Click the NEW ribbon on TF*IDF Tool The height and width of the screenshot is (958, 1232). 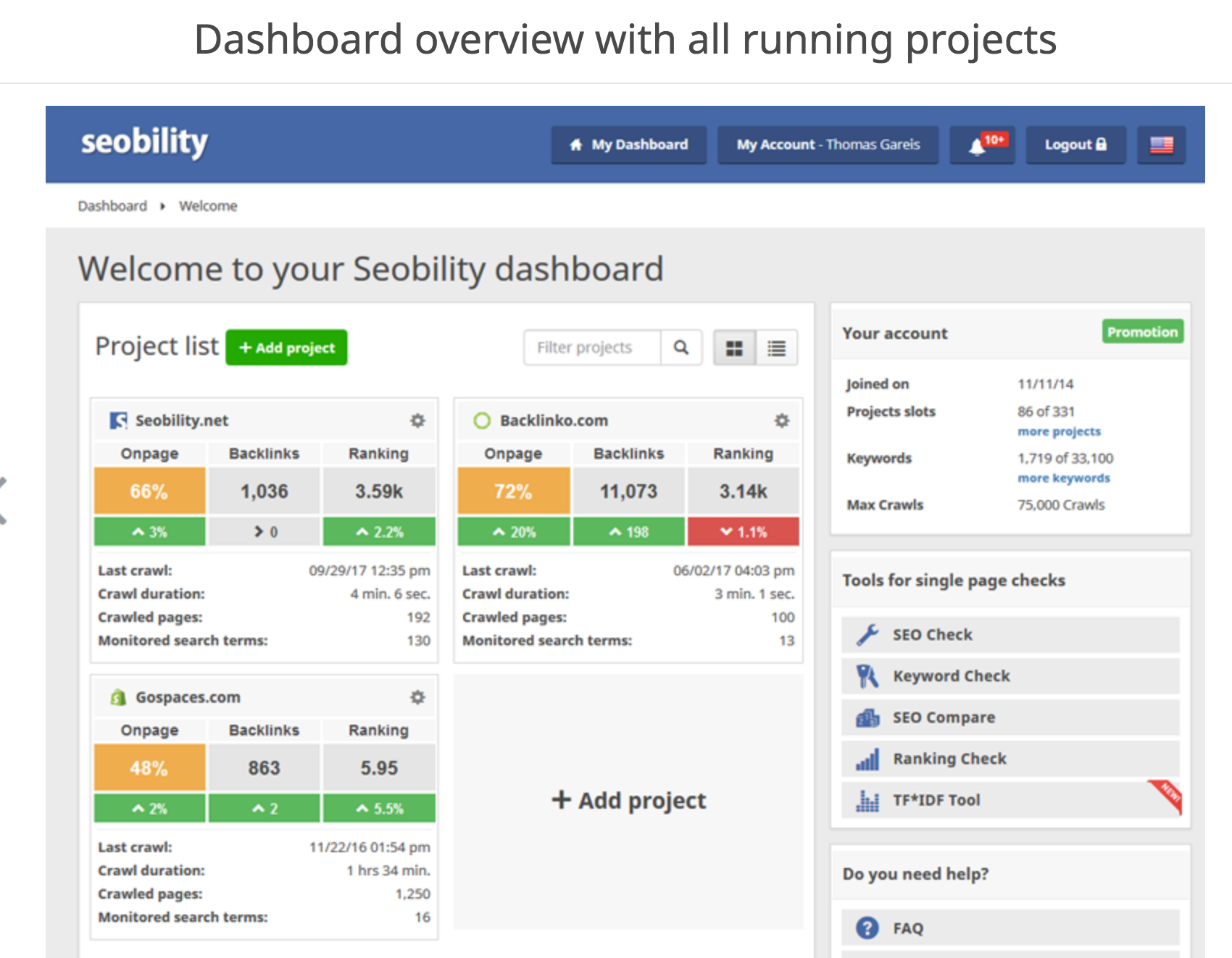1168,795
